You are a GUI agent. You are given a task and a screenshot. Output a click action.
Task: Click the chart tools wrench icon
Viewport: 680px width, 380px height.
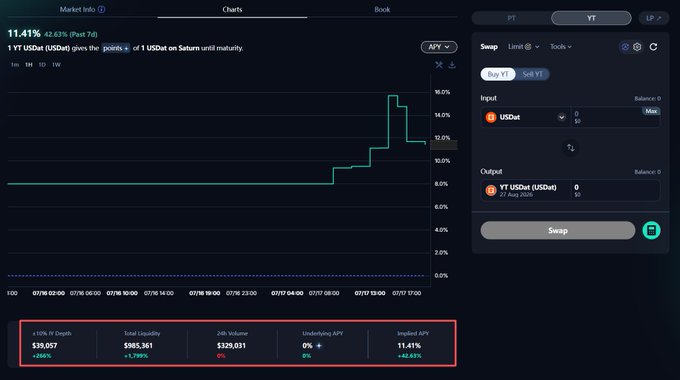coord(439,65)
